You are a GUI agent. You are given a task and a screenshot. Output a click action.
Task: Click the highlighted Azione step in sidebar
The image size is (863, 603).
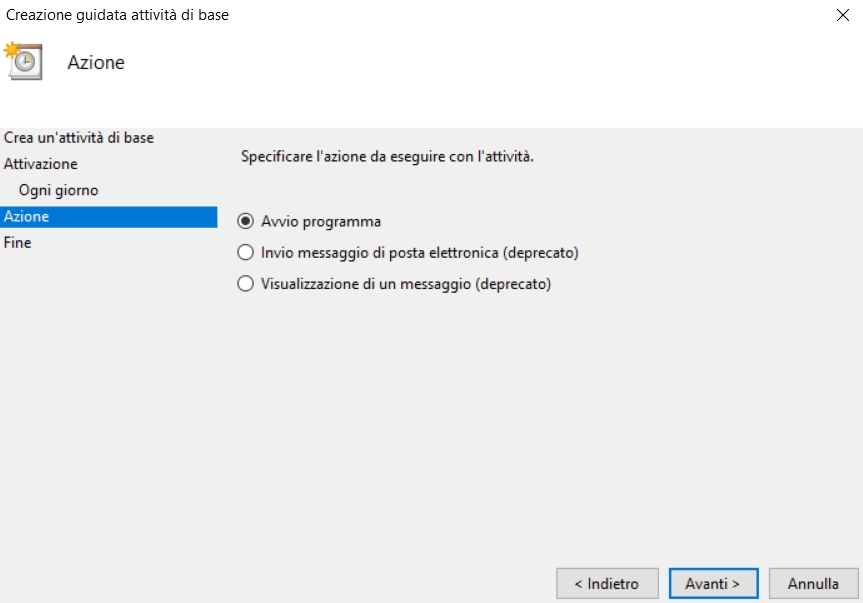pyautogui.click(x=27, y=216)
